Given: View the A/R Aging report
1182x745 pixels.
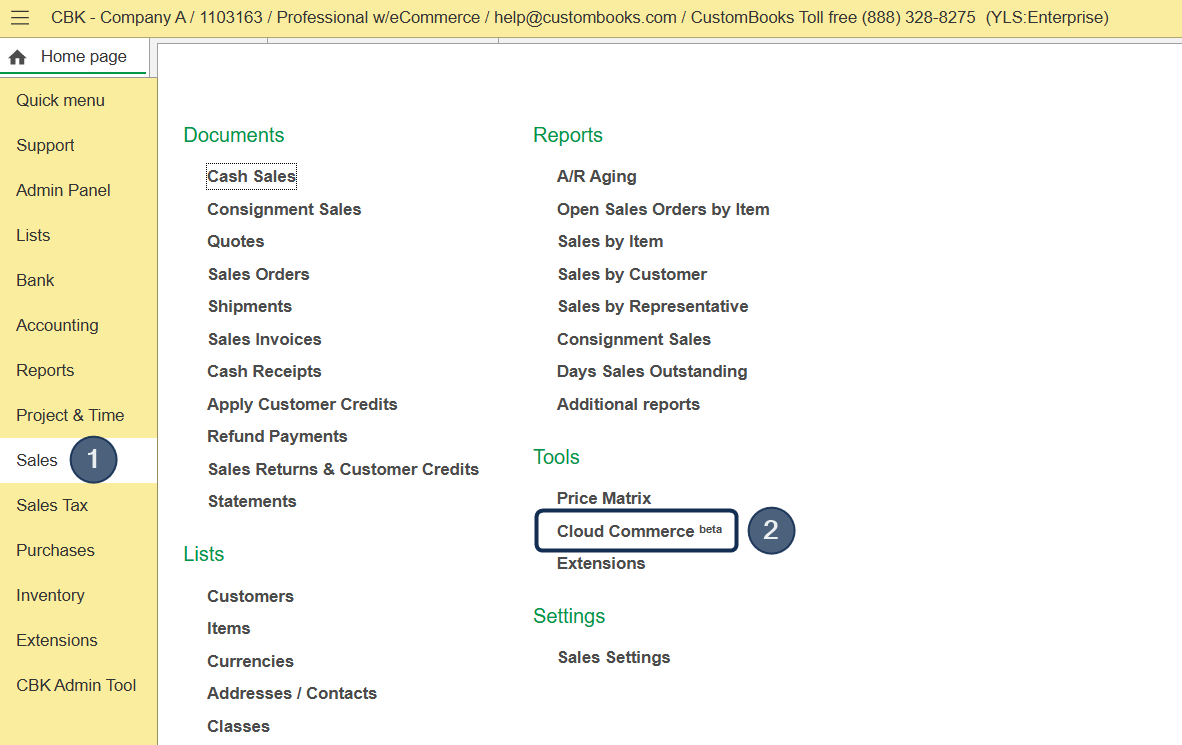Looking at the screenshot, I should coord(596,176).
